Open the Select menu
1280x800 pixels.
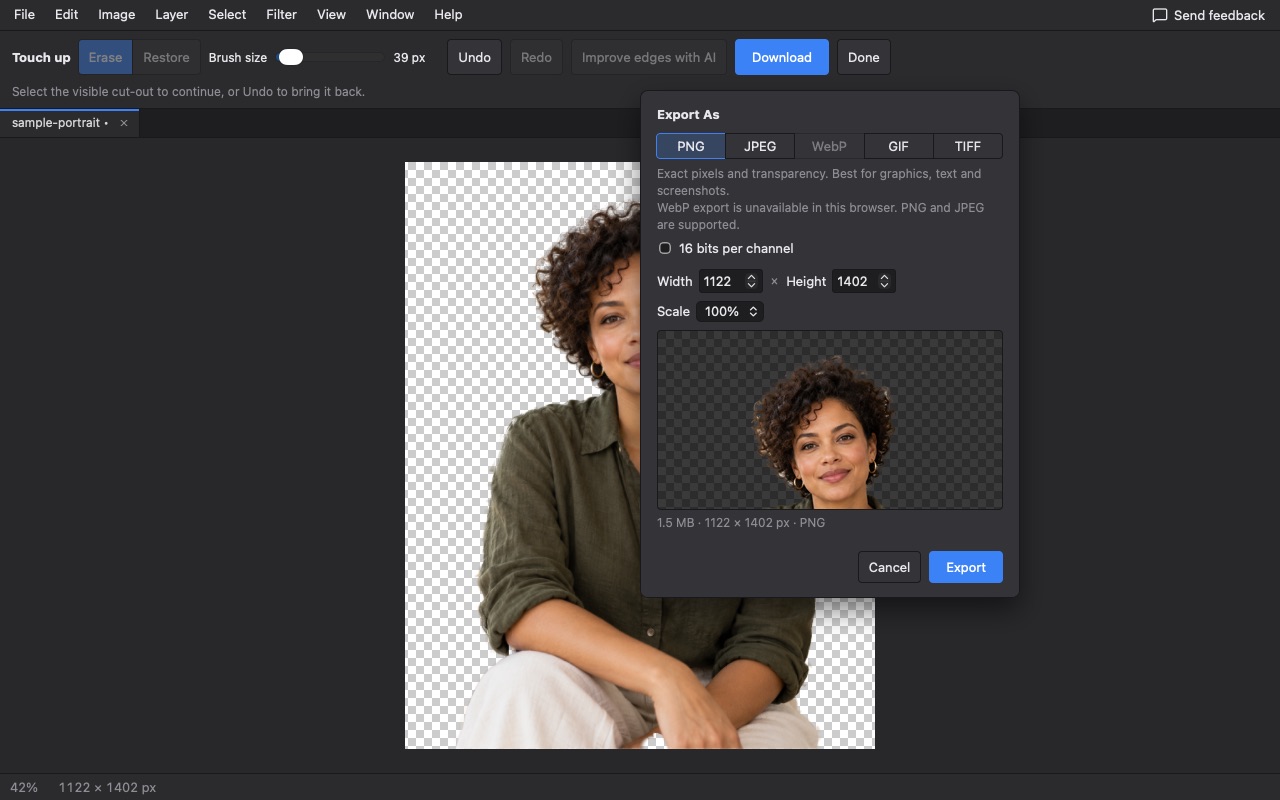[x=227, y=15]
